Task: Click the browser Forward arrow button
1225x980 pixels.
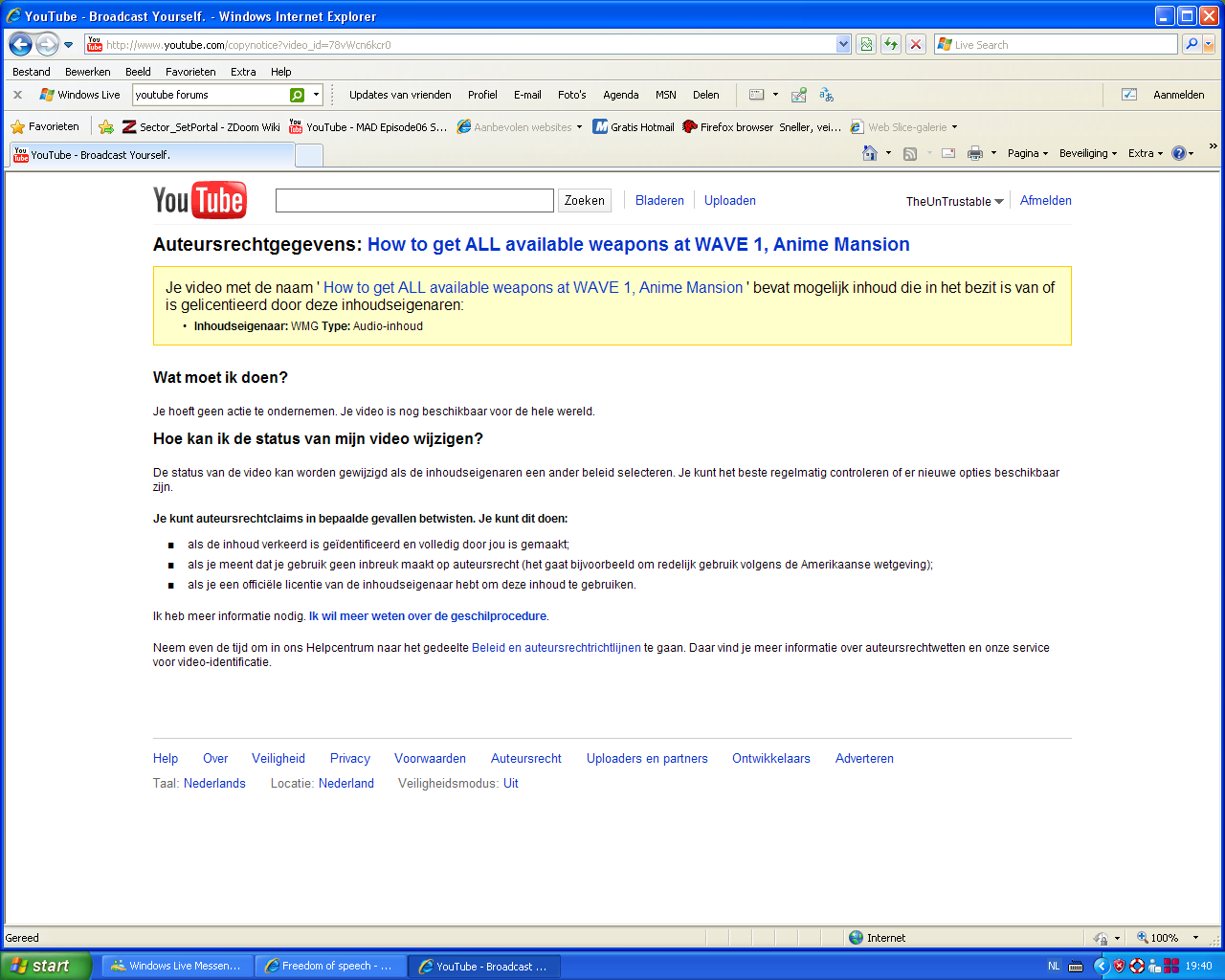Action: point(47,44)
